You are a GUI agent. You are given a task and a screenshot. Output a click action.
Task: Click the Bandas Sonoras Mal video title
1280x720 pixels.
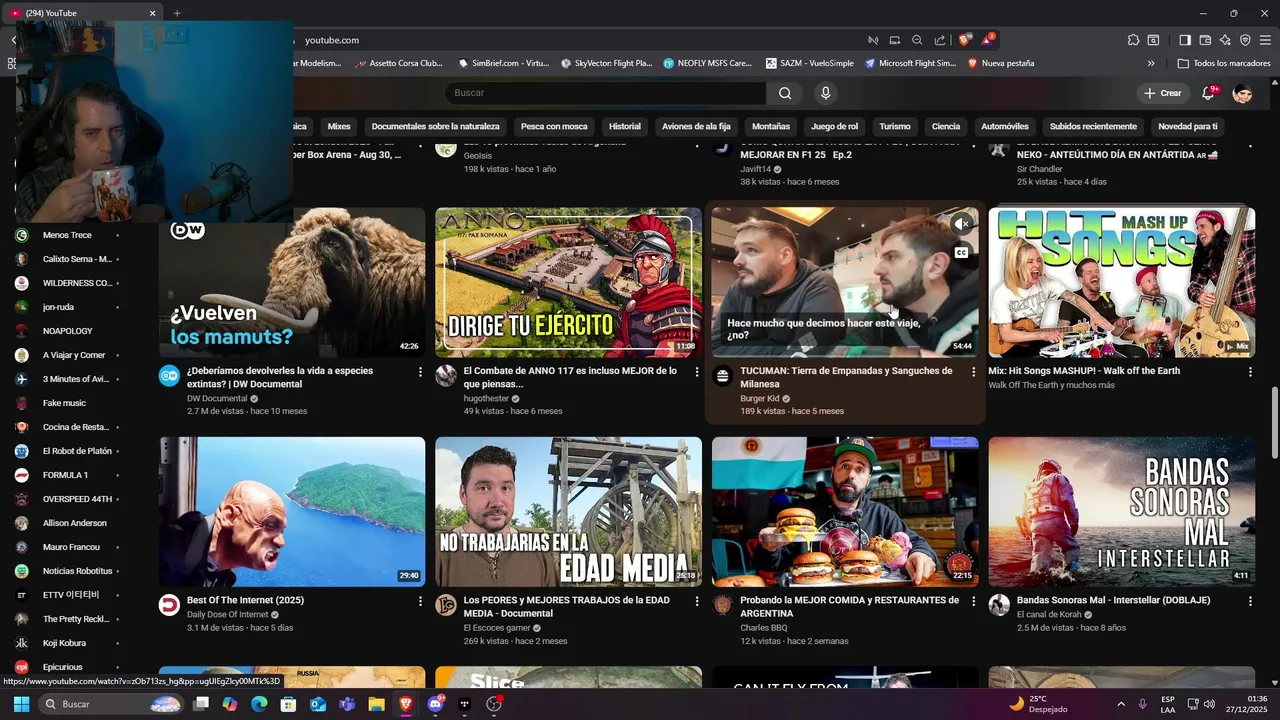1113,600
